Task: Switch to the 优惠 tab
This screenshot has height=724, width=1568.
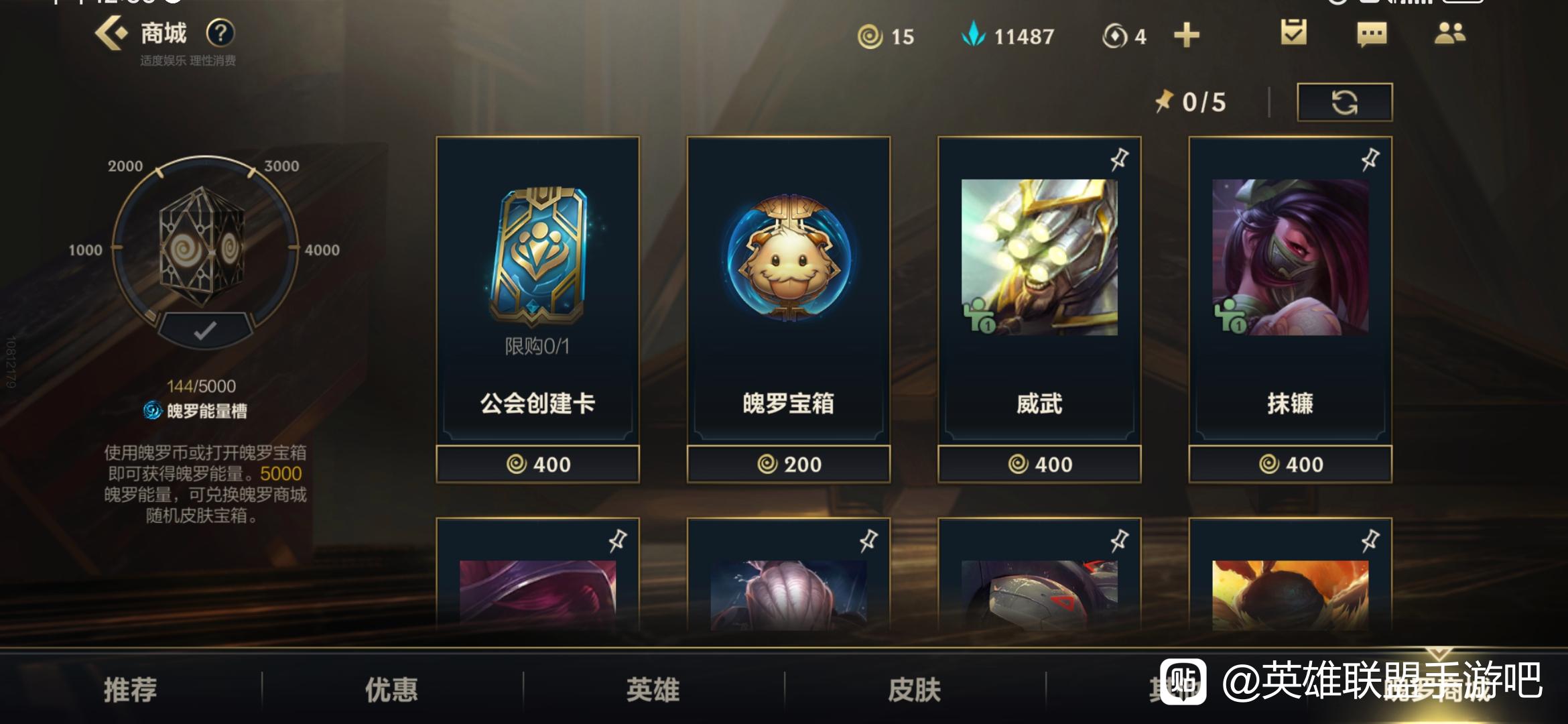Action: (391, 689)
